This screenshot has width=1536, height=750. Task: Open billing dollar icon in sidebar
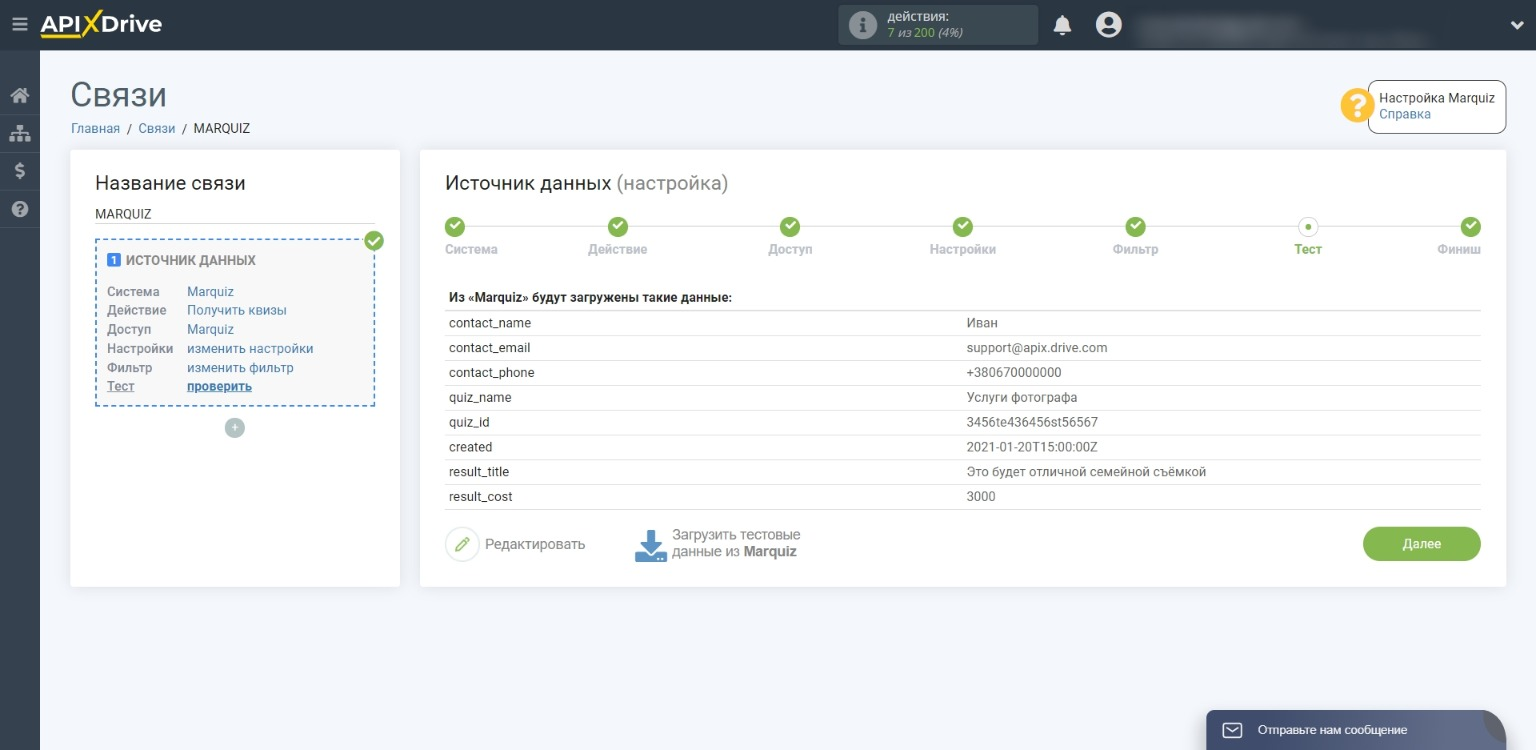pyautogui.click(x=19, y=171)
